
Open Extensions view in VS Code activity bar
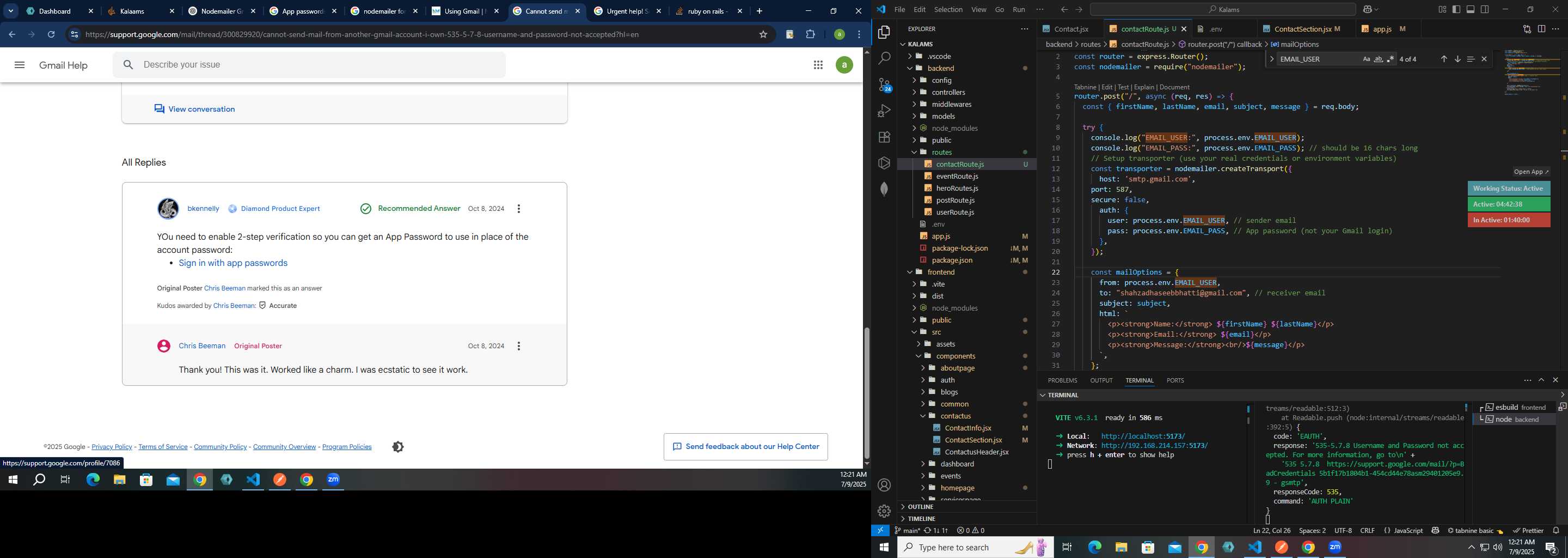[x=884, y=137]
